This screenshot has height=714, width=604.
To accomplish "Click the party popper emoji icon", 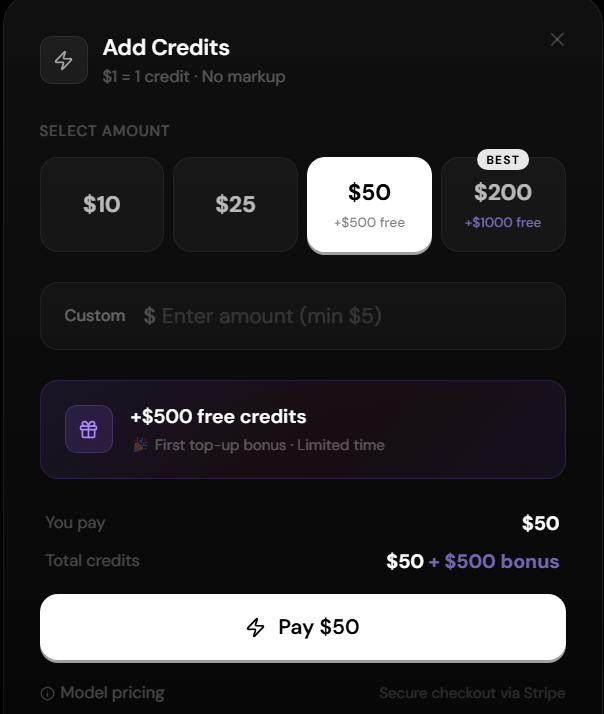I will tap(141, 444).
